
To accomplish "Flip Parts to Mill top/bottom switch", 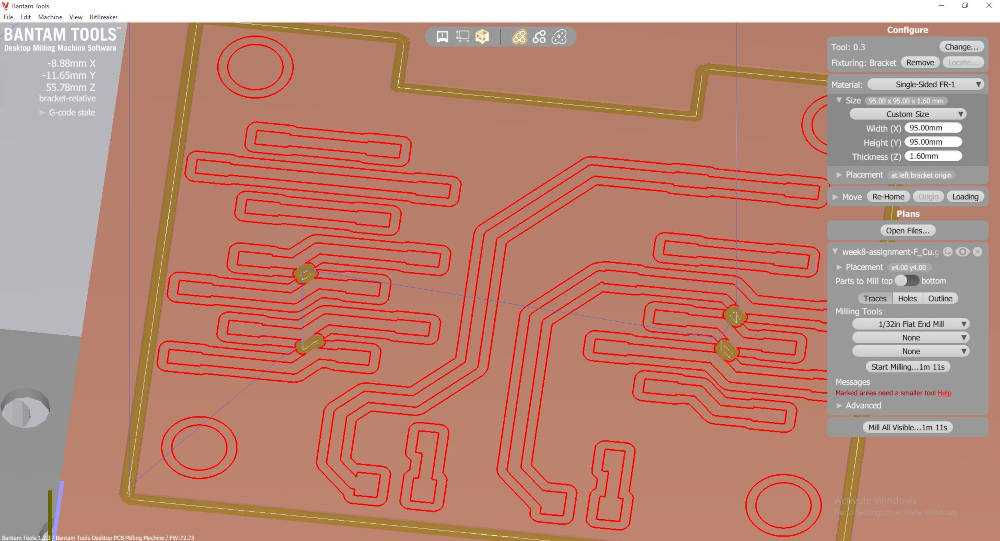I will point(907,281).
